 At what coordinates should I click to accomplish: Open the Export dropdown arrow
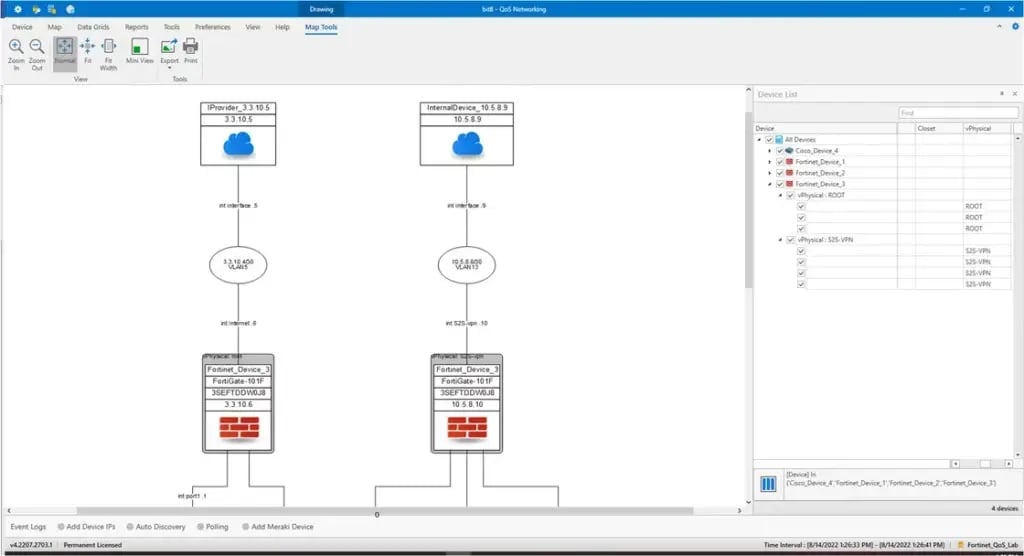click(169, 68)
